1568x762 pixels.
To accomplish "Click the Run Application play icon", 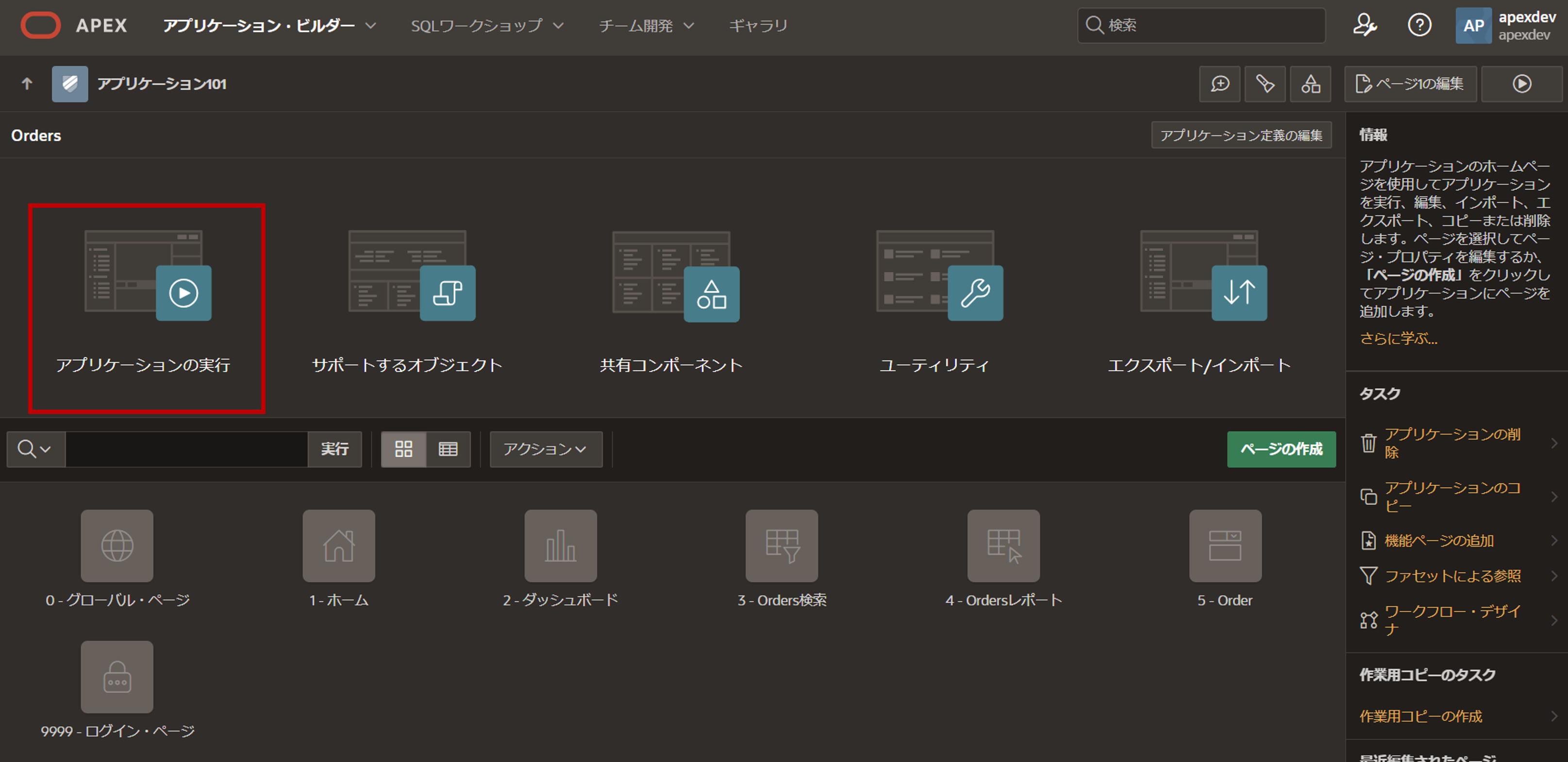I will click(183, 293).
